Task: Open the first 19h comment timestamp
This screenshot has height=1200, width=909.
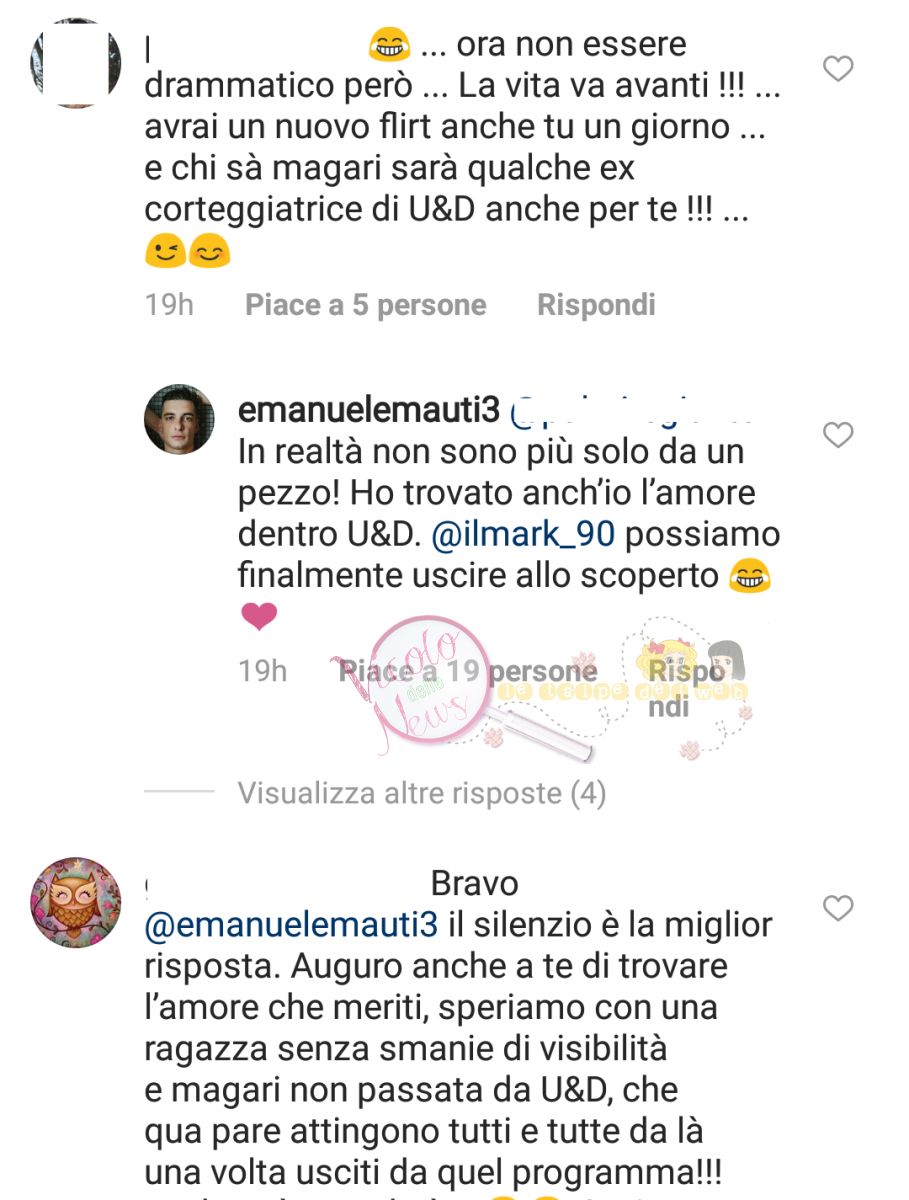Action: [169, 305]
